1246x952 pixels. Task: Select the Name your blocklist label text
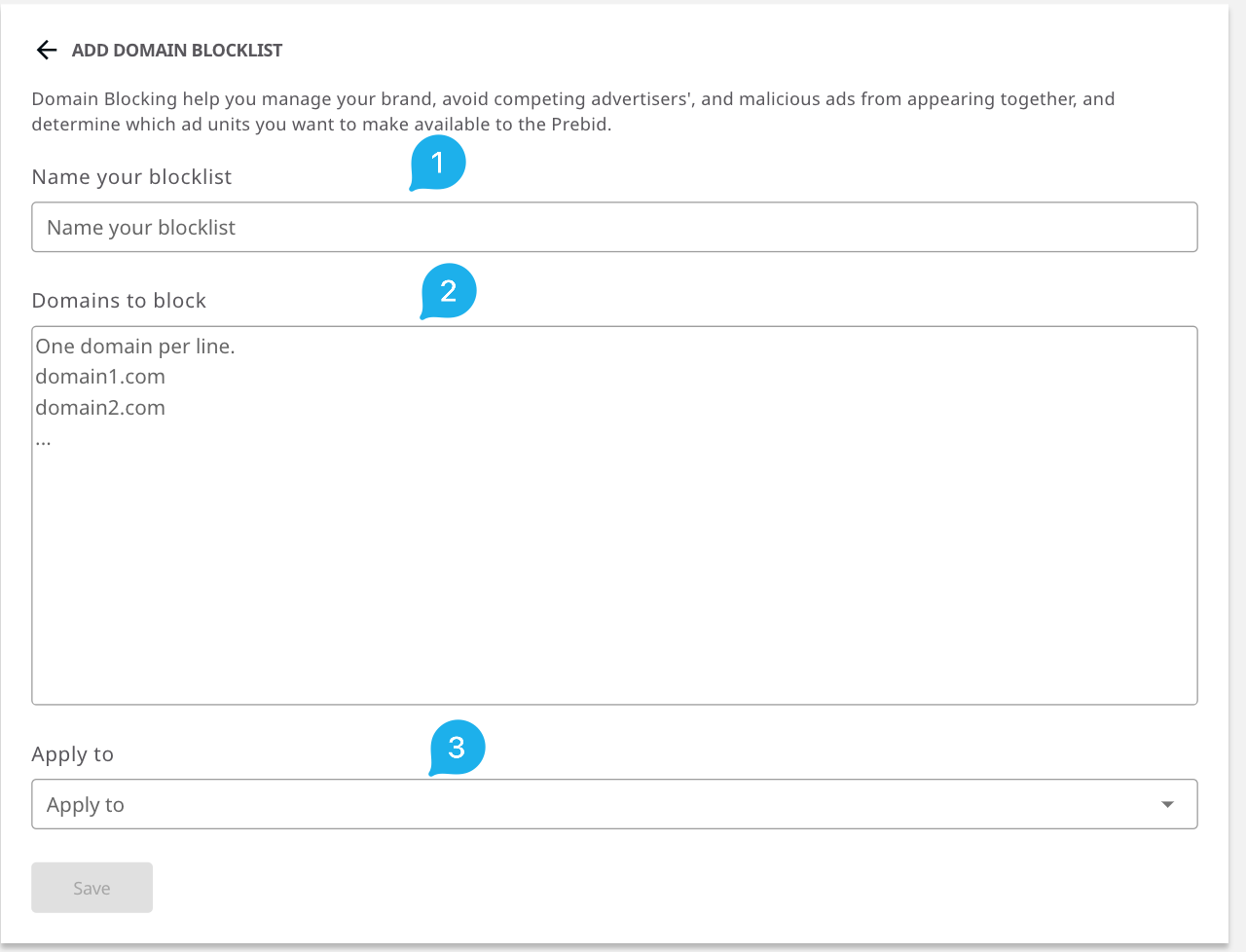point(131,176)
